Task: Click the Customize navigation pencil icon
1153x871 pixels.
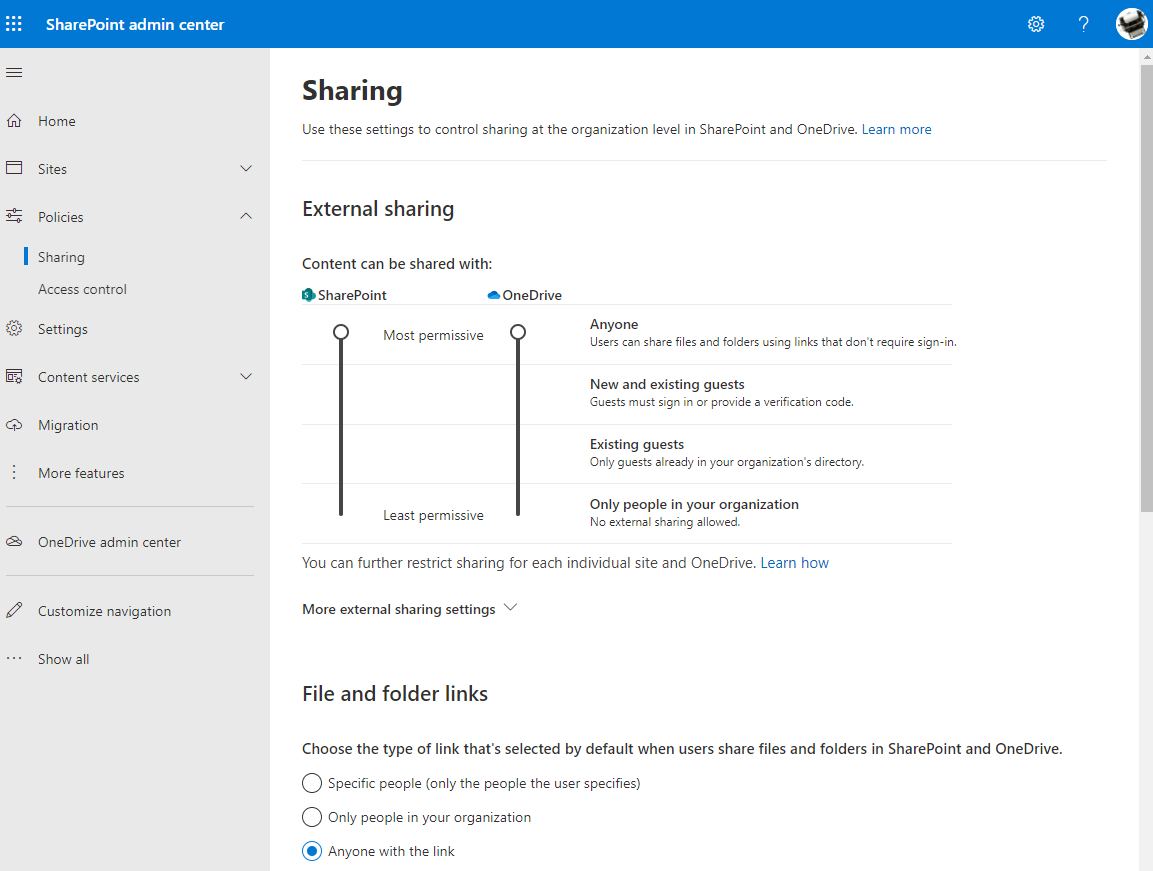Action: 14,611
